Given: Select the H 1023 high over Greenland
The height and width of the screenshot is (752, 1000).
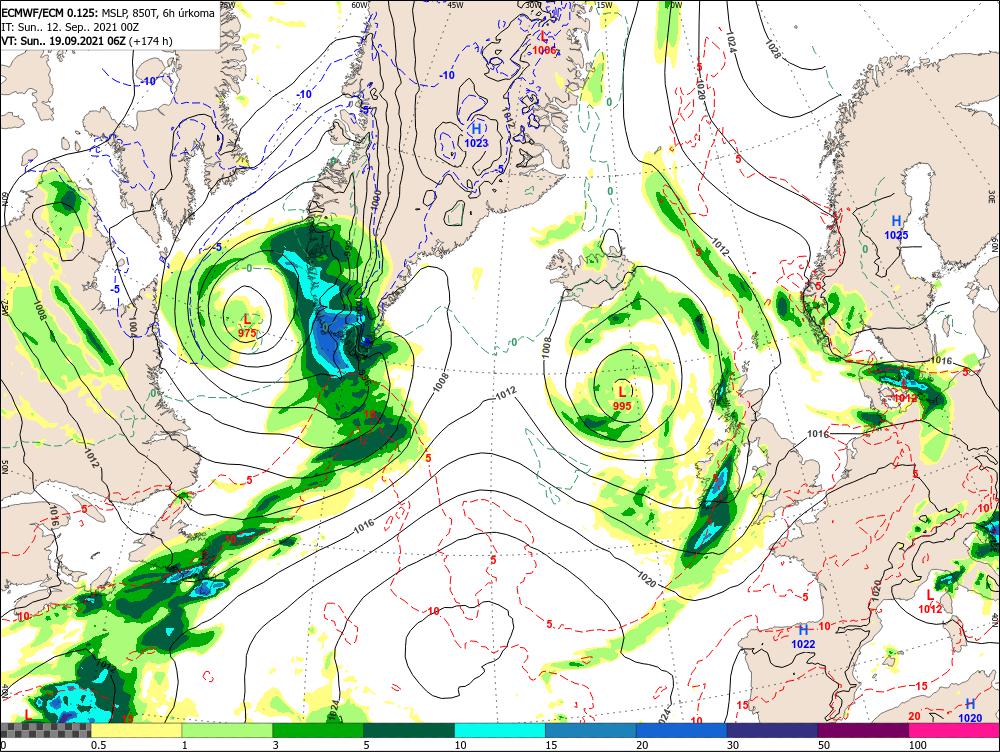Looking at the screenshot, I should pyautogui.click(x=476, y=136).
